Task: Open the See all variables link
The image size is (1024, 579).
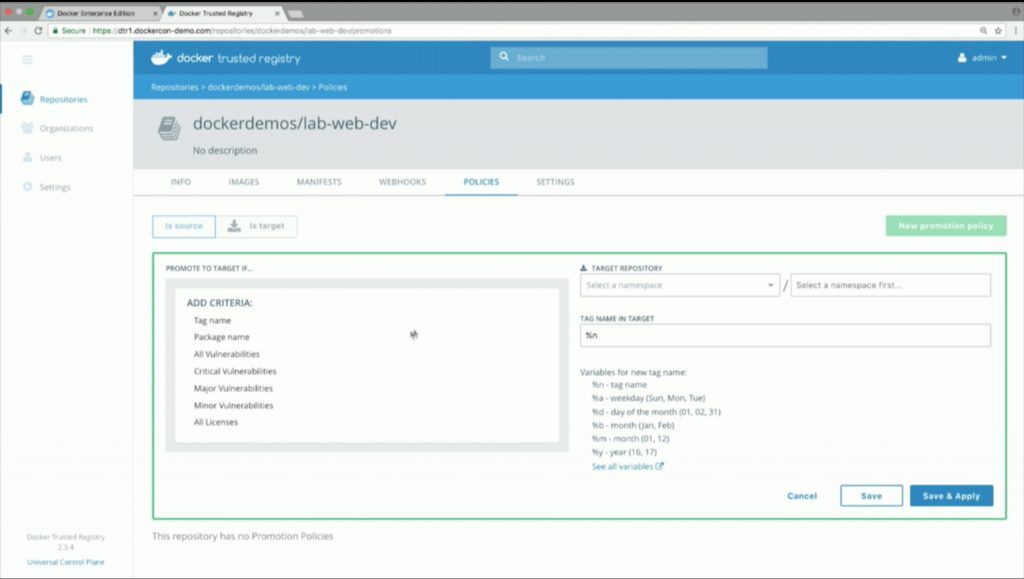Action: click(628, 466)
